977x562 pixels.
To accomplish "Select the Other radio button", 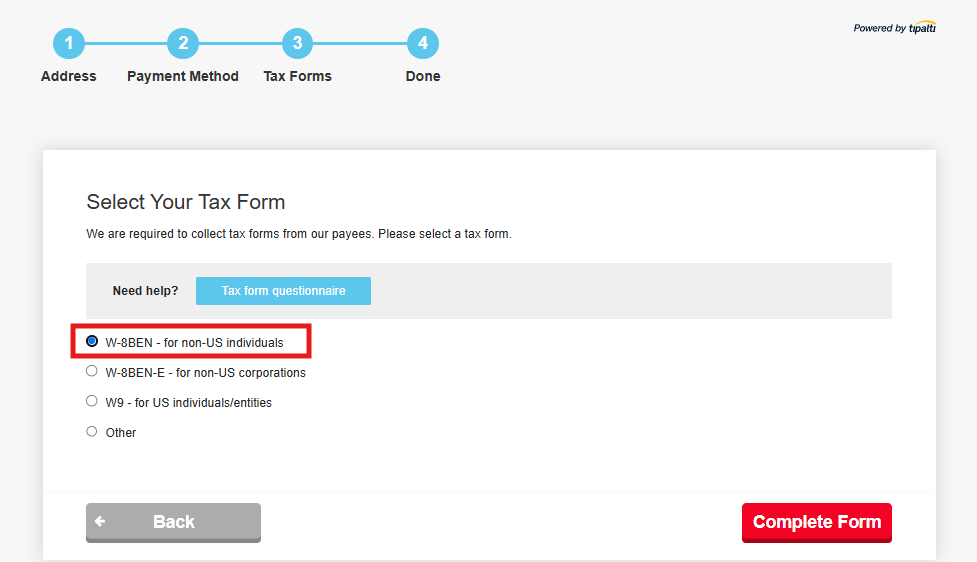I will [x=92, y=431].
